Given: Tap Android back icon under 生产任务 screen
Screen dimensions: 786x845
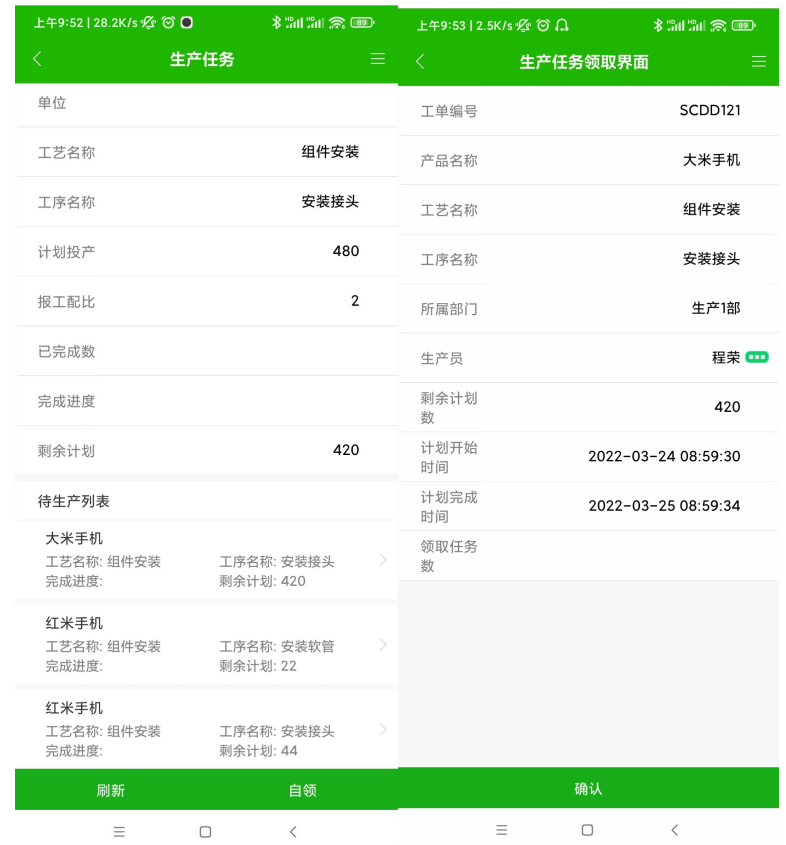Looking at the screenshot, I should (293, 832).
